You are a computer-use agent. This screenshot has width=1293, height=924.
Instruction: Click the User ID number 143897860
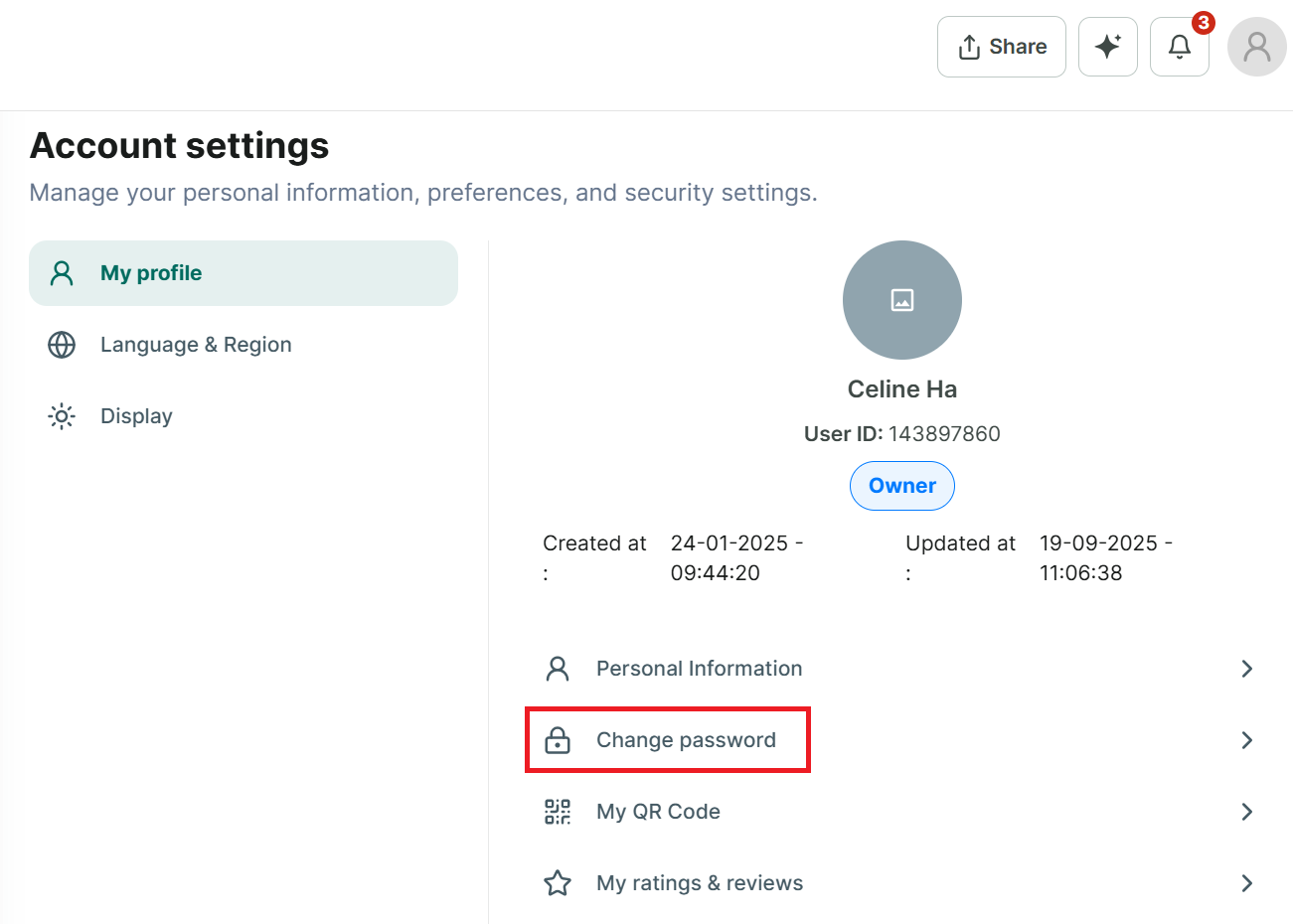(x=944, y=434)
